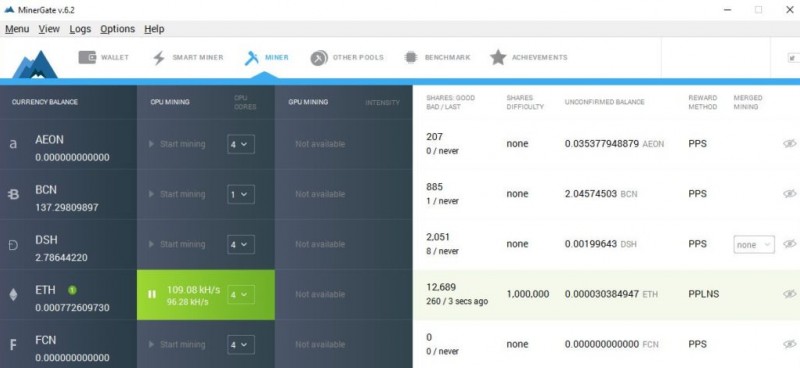Select the Smart Miner lightning icon

tap(159, 58)
